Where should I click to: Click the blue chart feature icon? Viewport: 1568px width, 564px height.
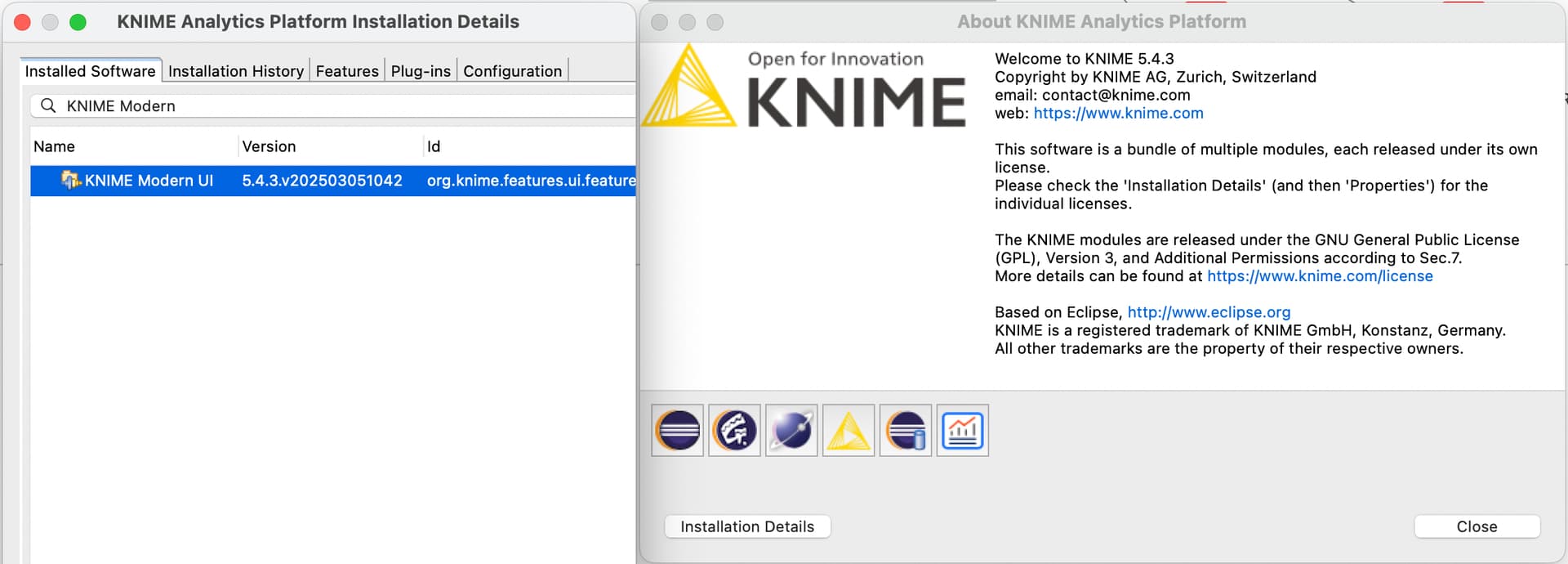coord(963,430)
